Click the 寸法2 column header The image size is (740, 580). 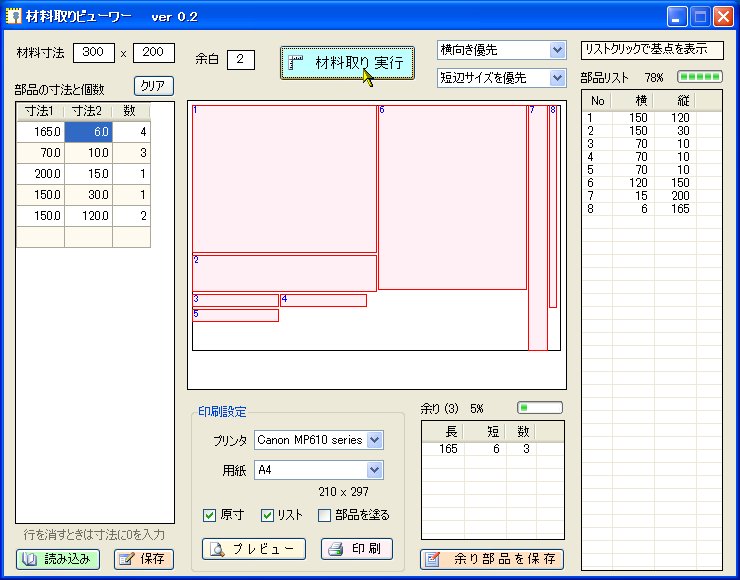point(88,111)
